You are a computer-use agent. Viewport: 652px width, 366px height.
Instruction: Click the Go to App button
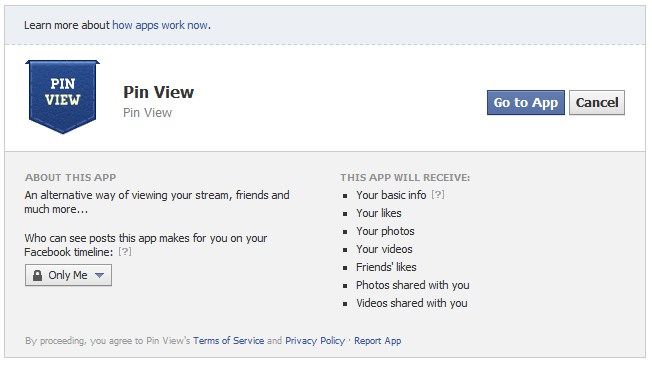(x=526, y=102)
